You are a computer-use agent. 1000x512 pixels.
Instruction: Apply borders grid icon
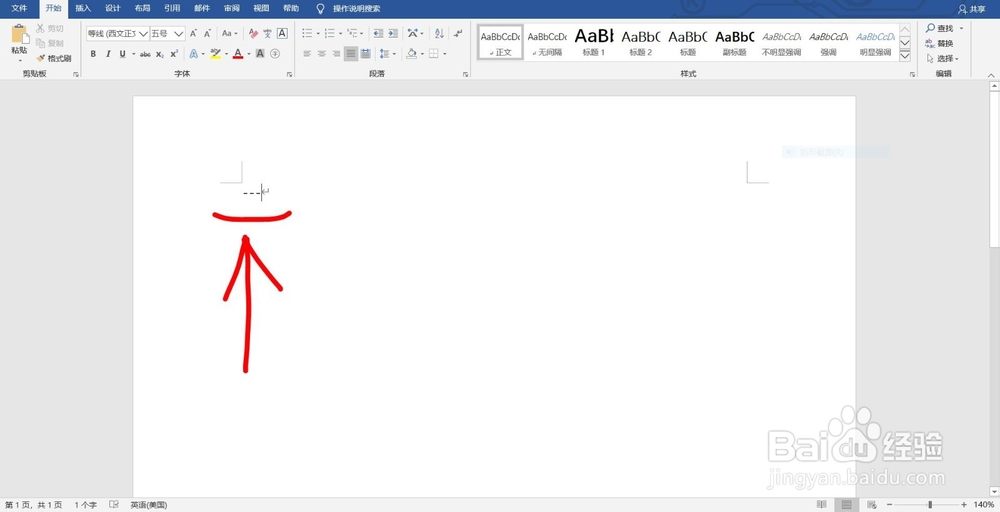(x=434, y=54)
